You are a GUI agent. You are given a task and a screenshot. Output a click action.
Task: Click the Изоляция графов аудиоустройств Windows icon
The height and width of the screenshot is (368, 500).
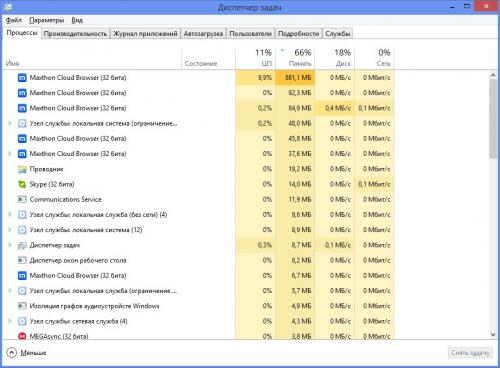click(x=22, y=306)
